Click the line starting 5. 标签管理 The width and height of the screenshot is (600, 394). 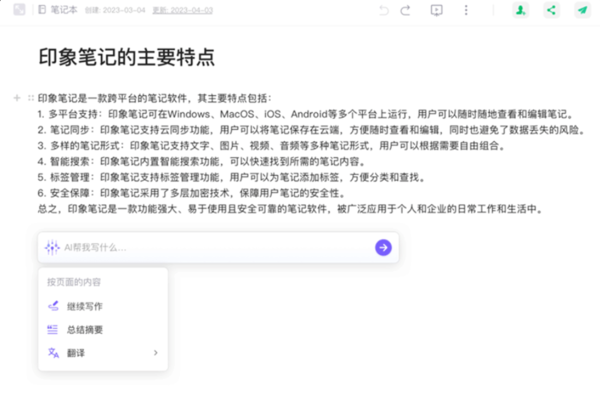click(x=232, y=177)
